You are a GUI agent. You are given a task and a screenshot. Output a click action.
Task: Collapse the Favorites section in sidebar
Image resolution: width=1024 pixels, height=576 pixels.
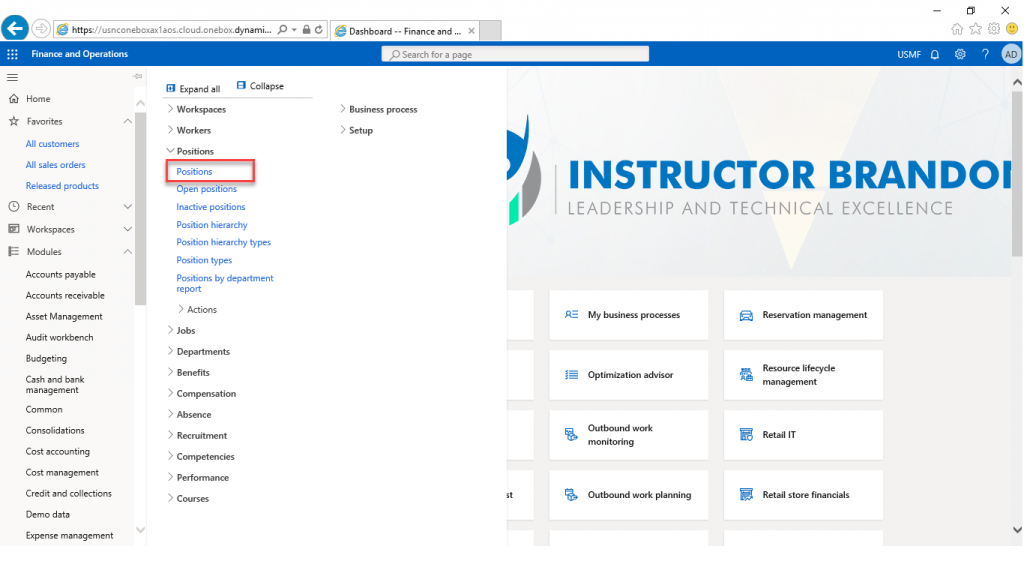pyautogui.click(x=127, y=121)
